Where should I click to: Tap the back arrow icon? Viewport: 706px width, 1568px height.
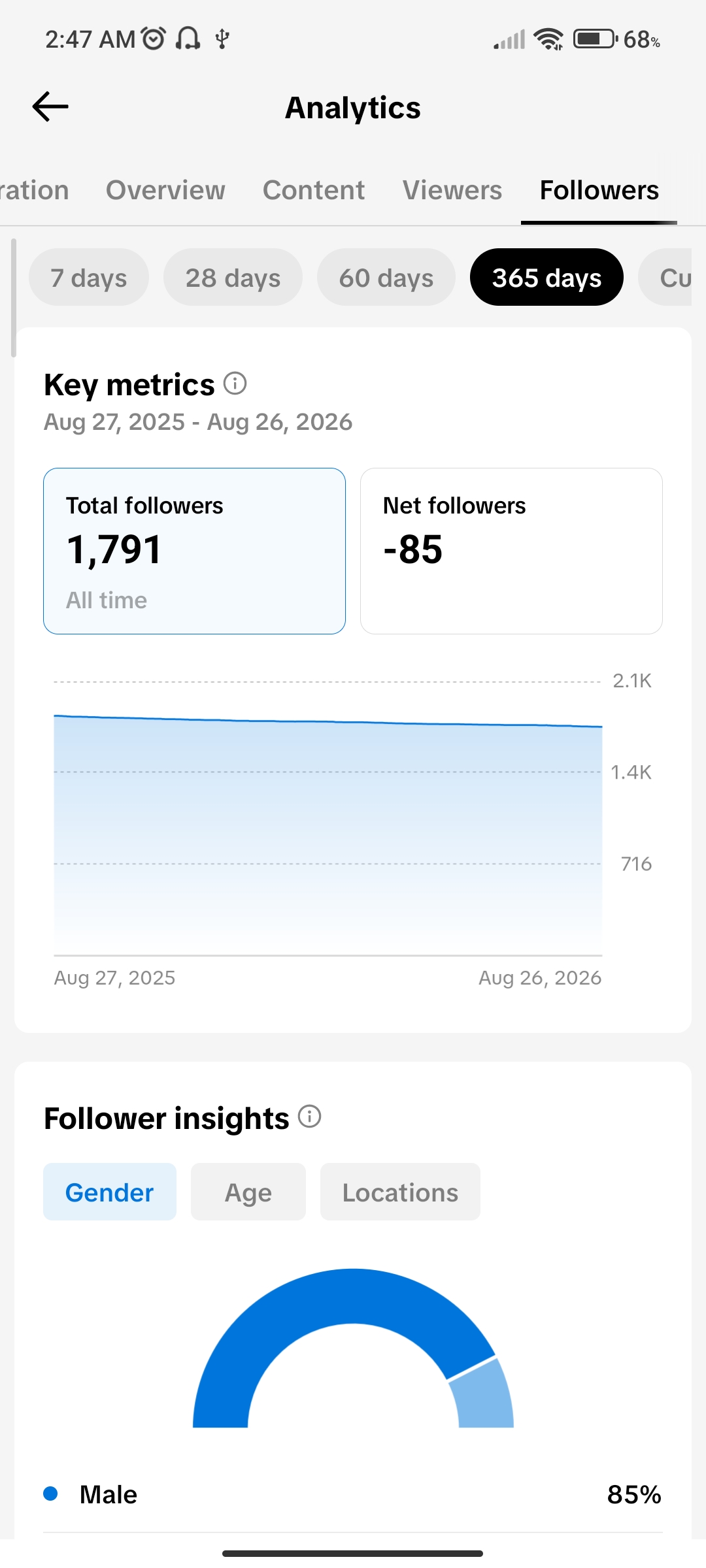50,106
